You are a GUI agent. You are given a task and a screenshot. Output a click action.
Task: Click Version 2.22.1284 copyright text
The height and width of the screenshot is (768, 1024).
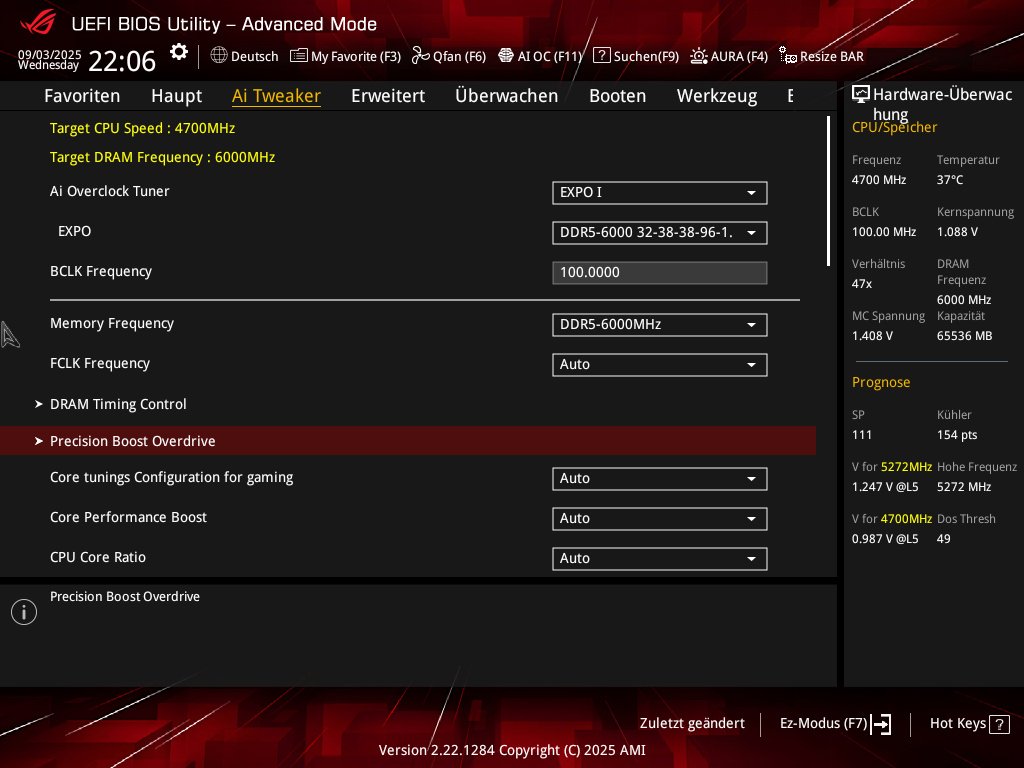[512, 750]
